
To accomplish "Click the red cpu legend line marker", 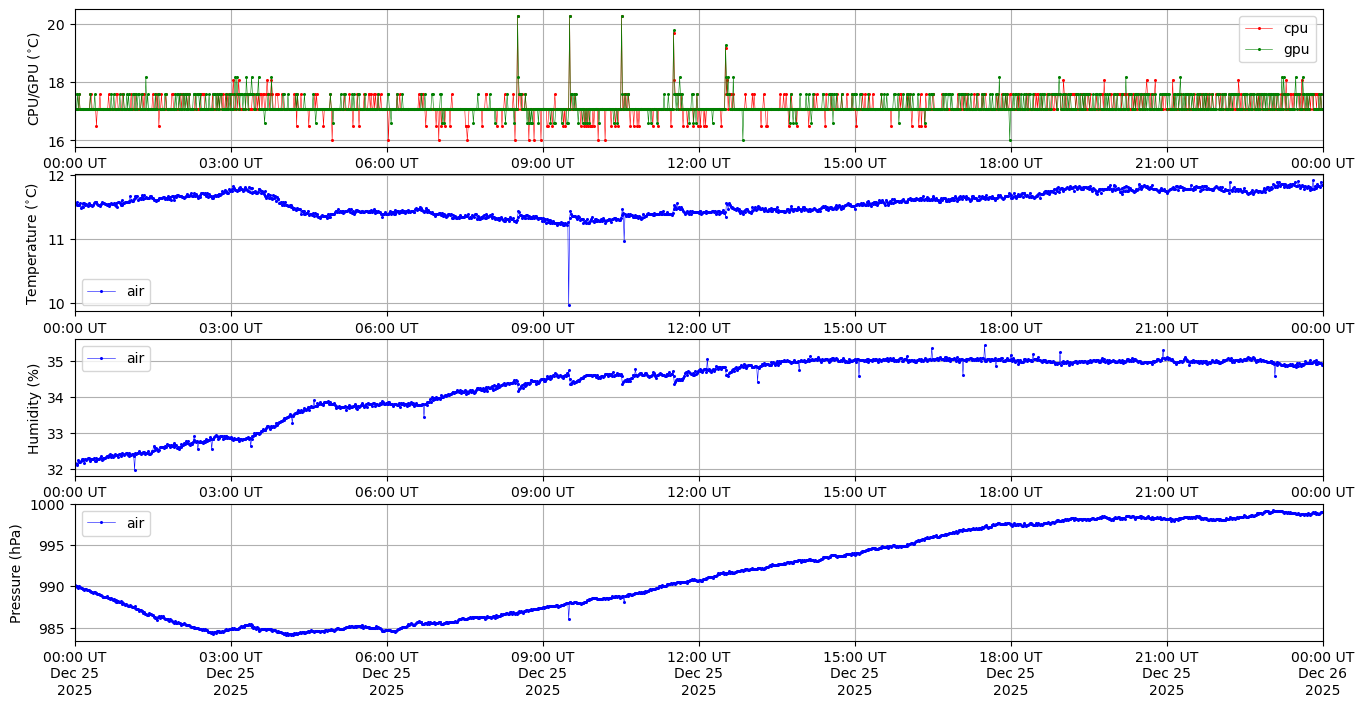I will coord(1262,29).
